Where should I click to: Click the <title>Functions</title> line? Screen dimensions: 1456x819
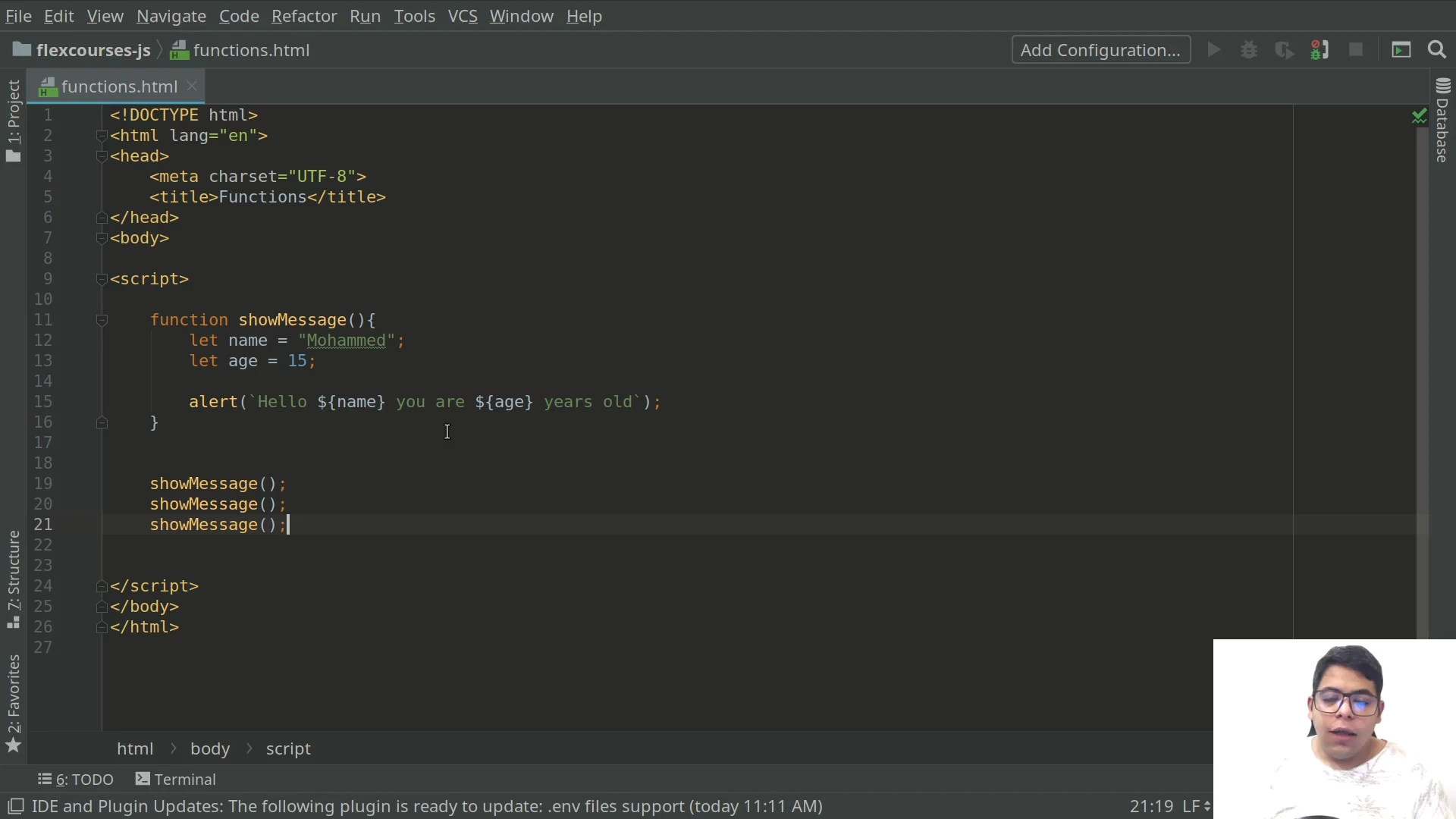268,197
